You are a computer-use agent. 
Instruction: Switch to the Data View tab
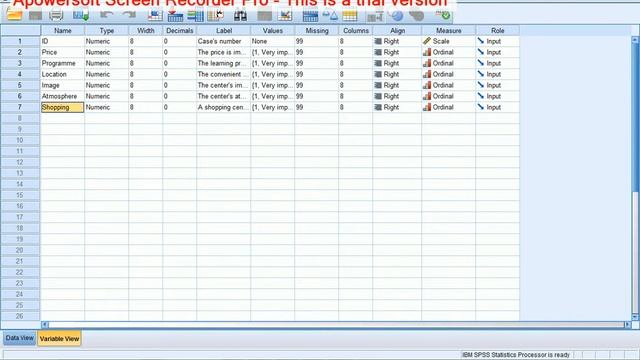click(20, 338)
